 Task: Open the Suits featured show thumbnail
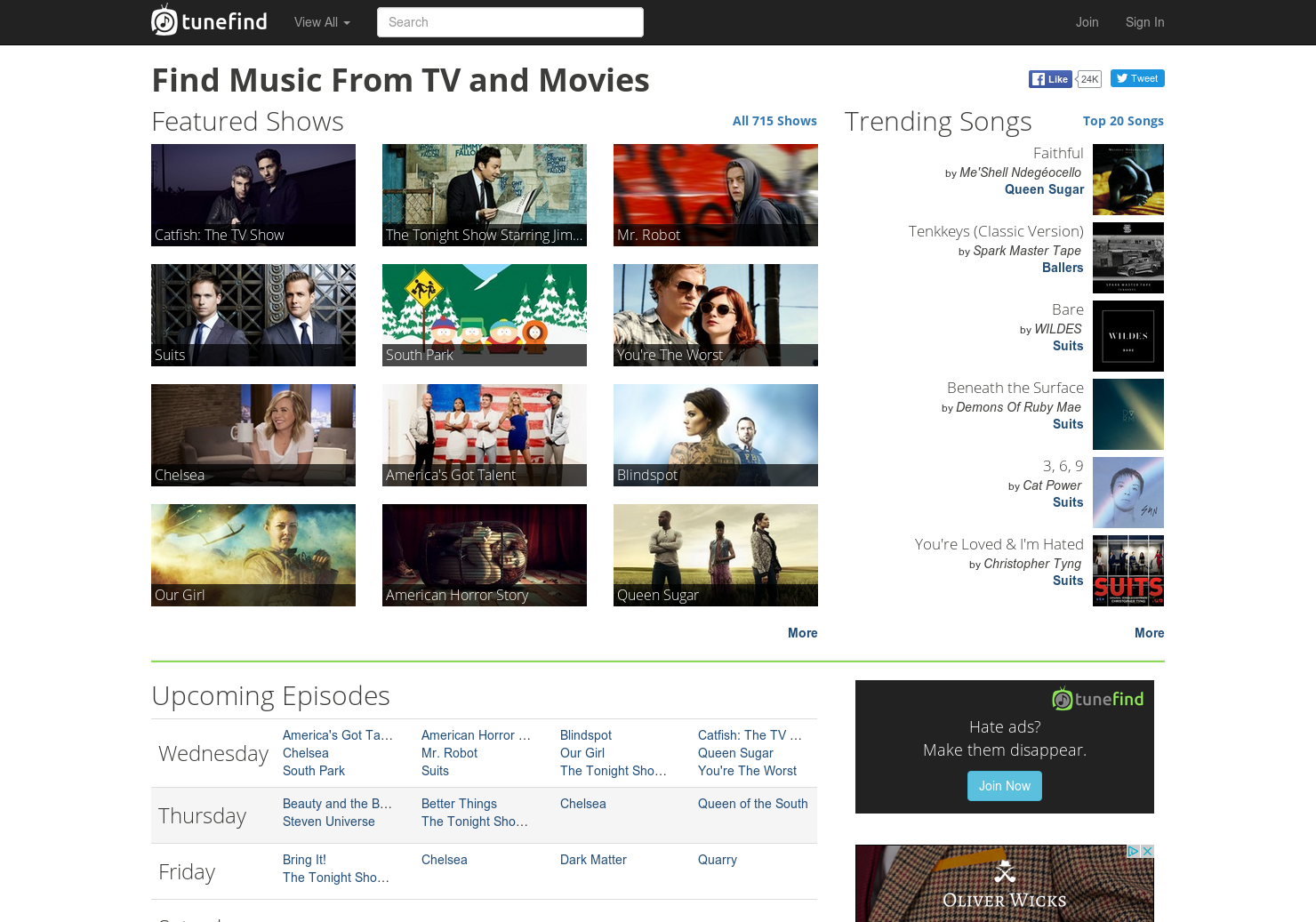[253, 315]
